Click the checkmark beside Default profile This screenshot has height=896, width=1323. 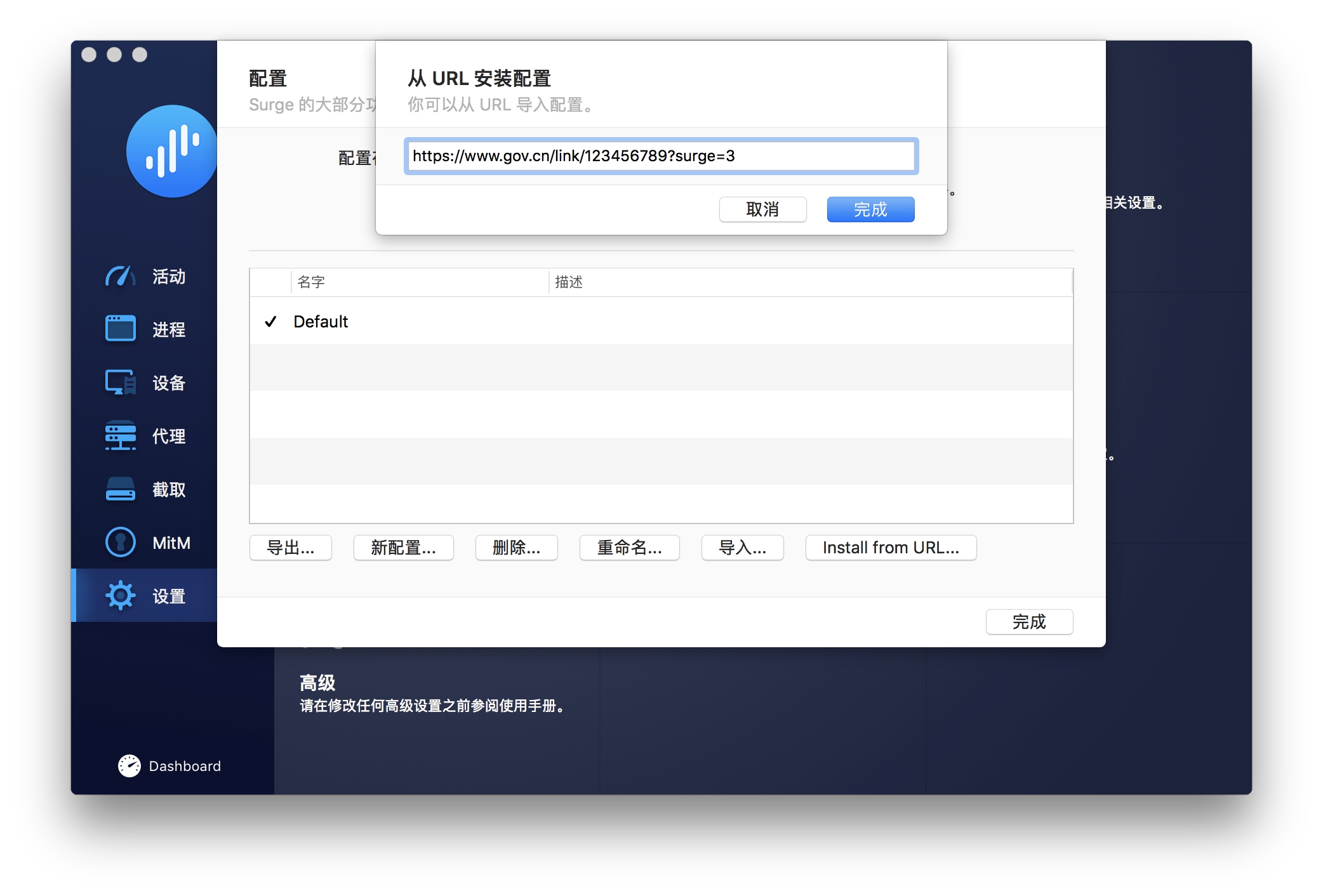[271, 322]
